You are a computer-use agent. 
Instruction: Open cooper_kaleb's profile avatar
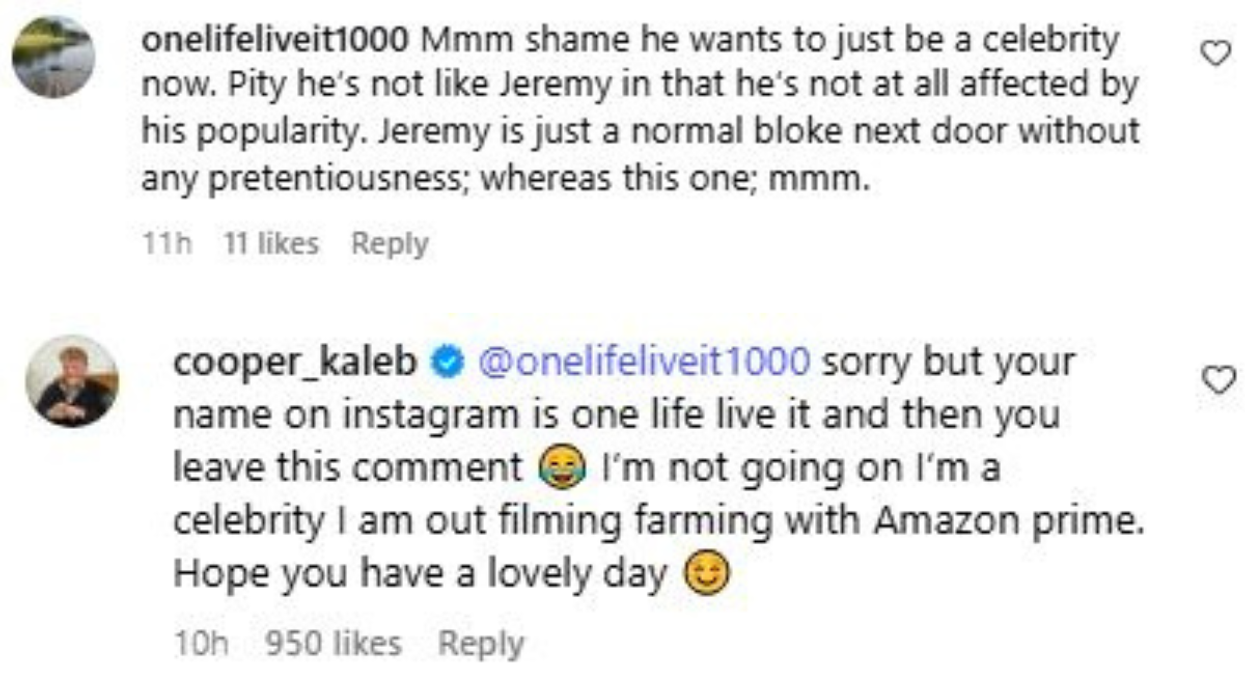(72, 381)
